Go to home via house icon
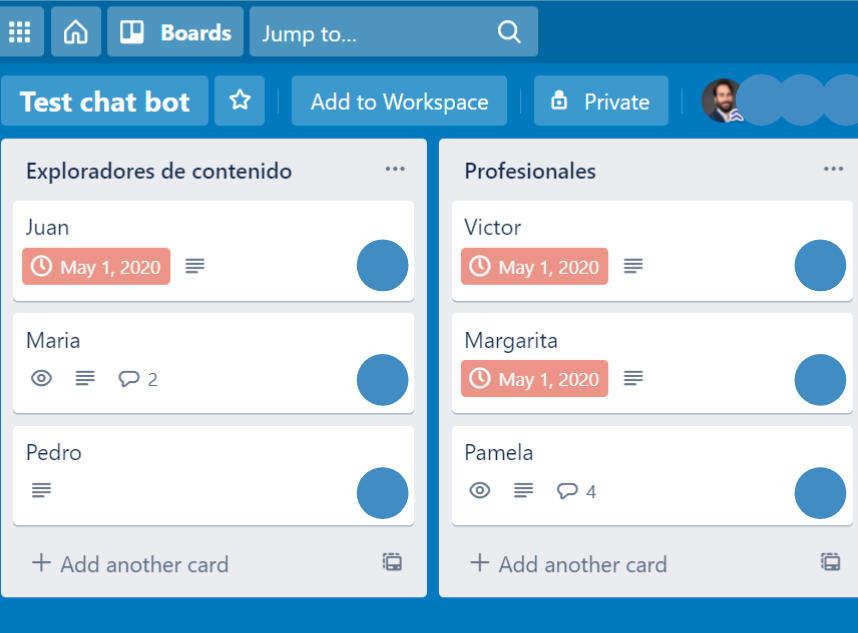Screen dimensions: 858x633 click(76, 32)
